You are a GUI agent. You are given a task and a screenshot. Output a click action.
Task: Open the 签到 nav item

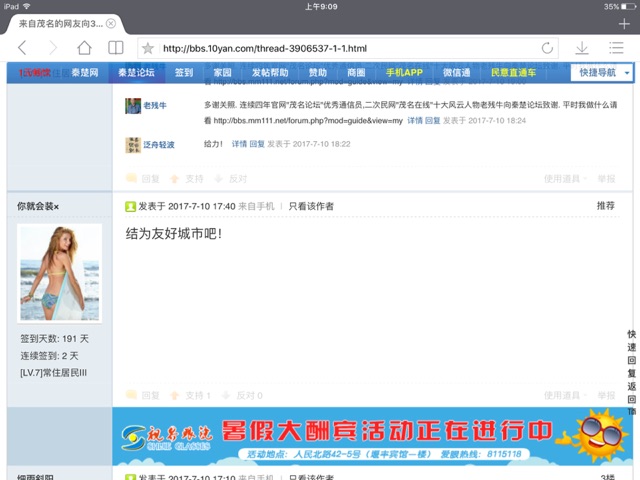point(184,73)
